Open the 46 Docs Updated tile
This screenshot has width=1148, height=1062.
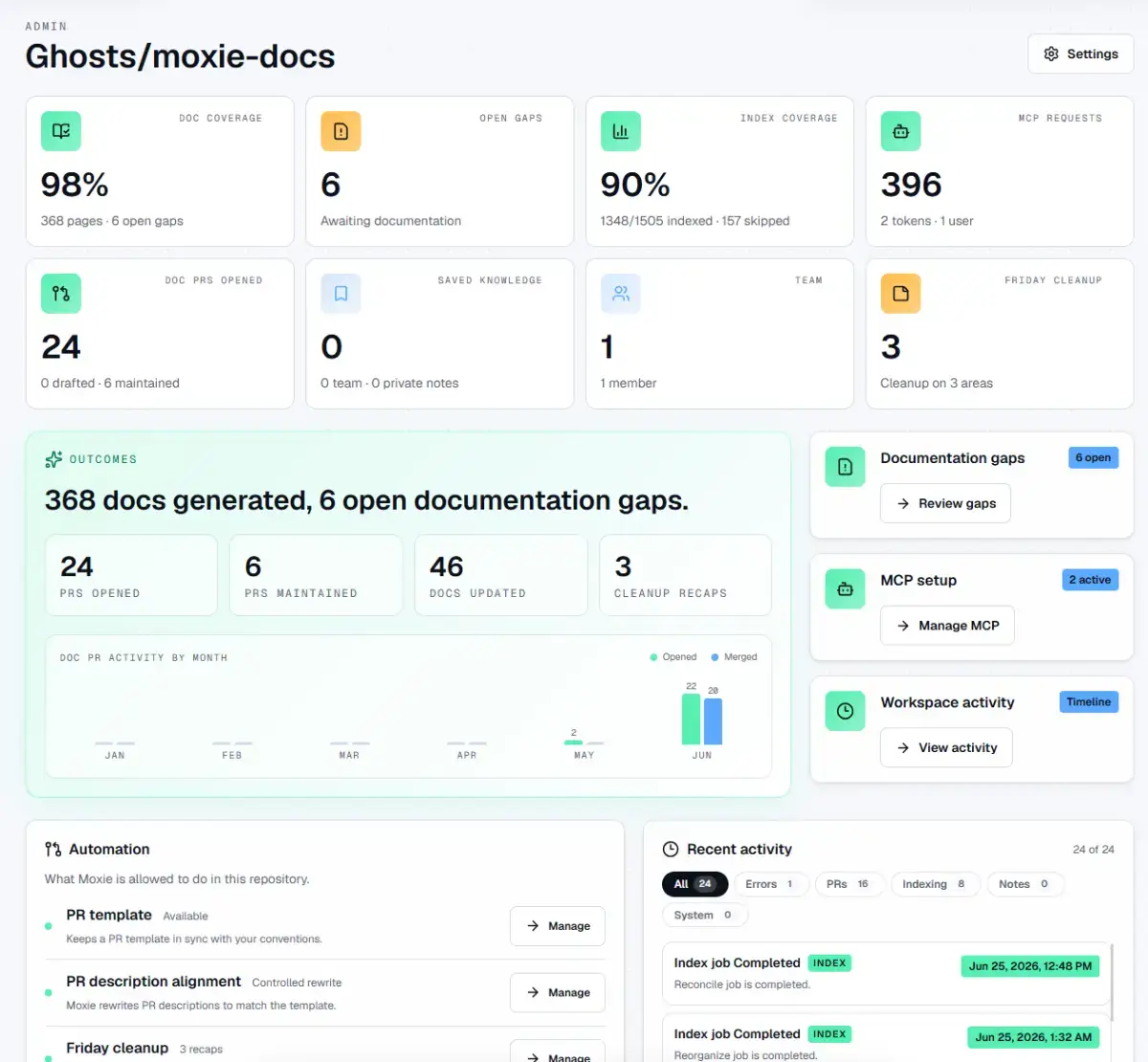coord(500,575)
